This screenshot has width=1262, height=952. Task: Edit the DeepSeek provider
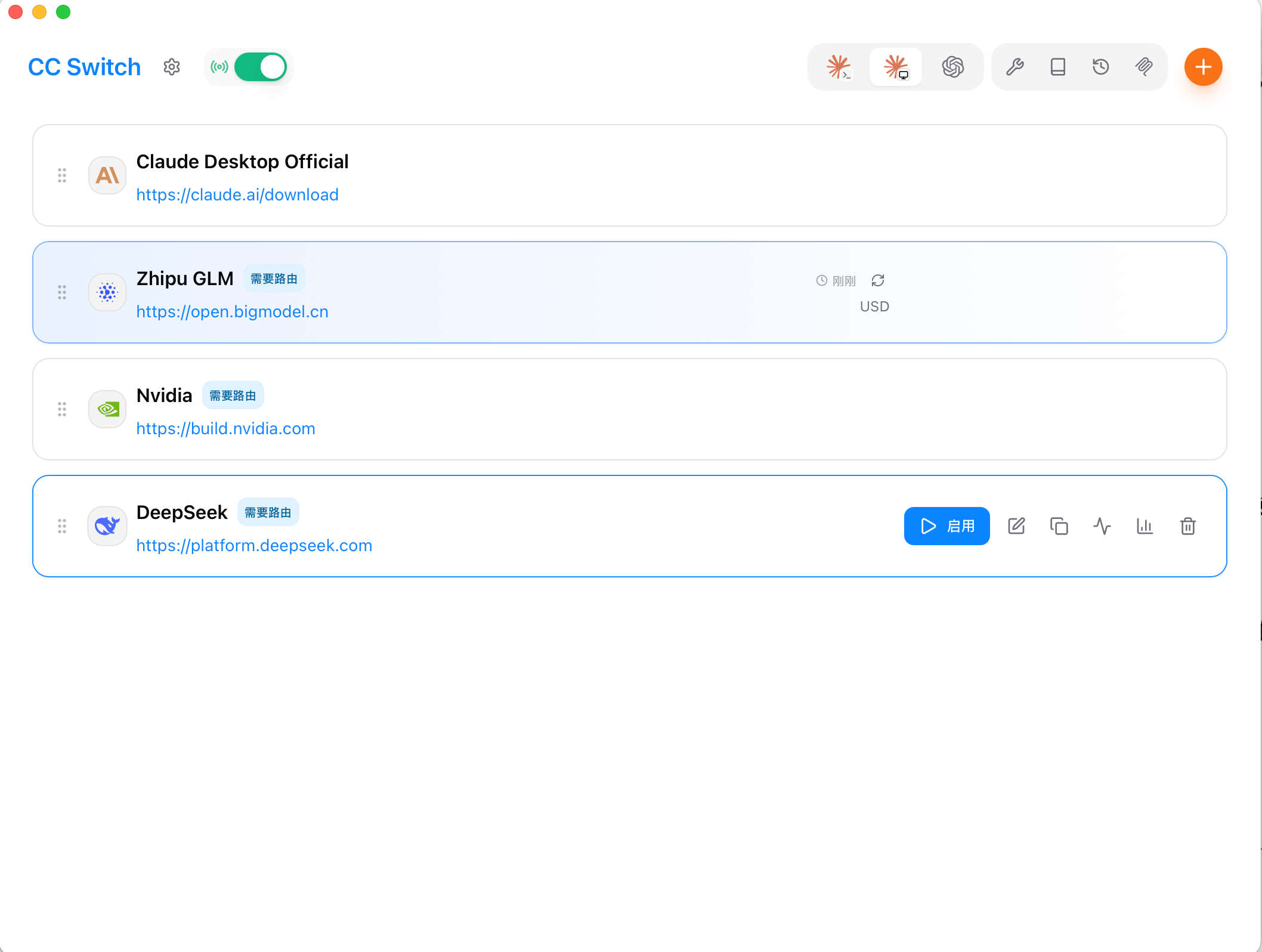tap(1016, 526)
